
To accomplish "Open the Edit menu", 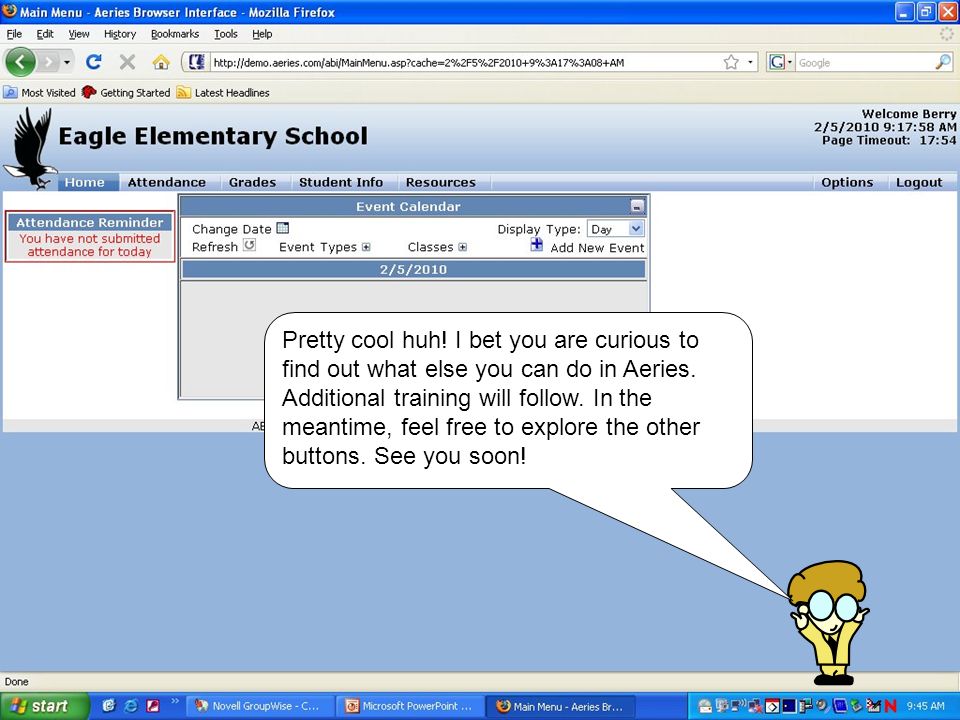I will (x=45, y=34).
